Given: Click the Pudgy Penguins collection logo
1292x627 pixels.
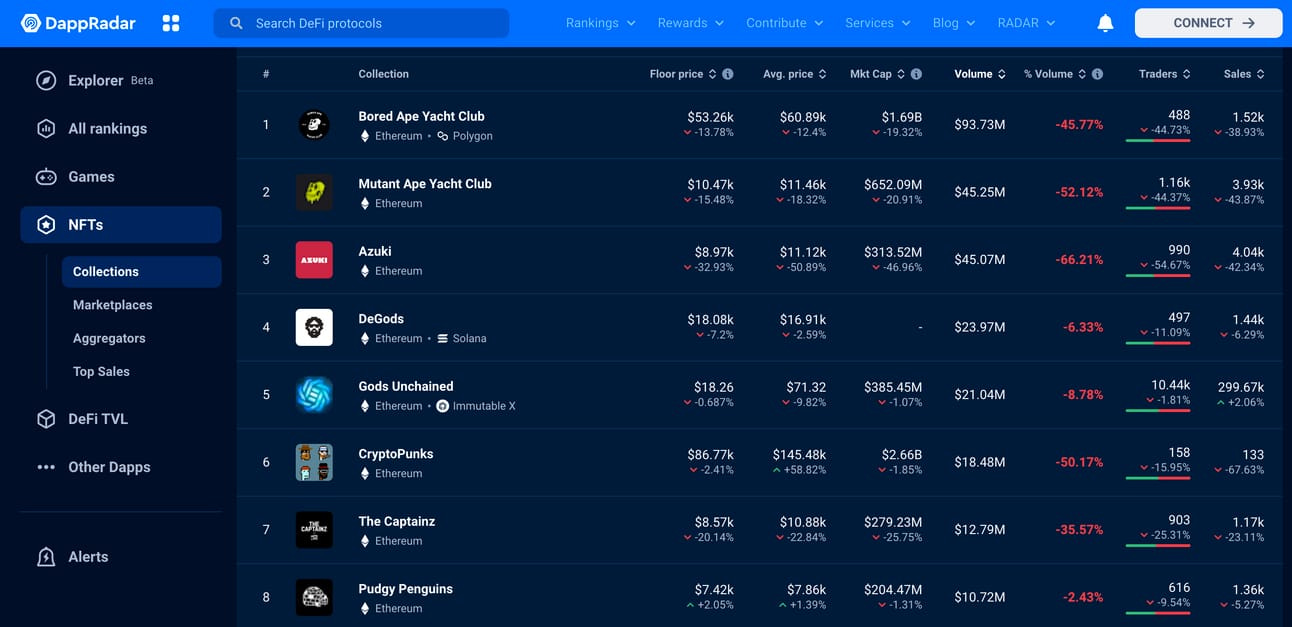Looking at the screenshot, I should [x=314, y=597].
